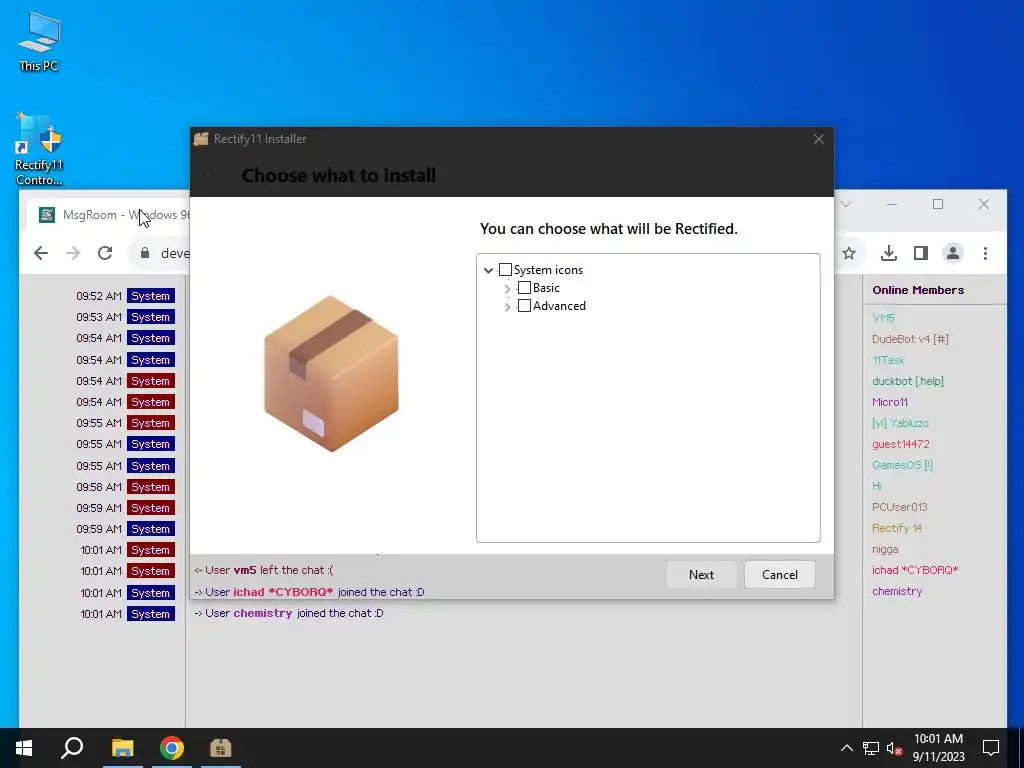Viewport: 1024px width, 768px height.
Task: Click Online Members heading
Action: click(918, 290)
